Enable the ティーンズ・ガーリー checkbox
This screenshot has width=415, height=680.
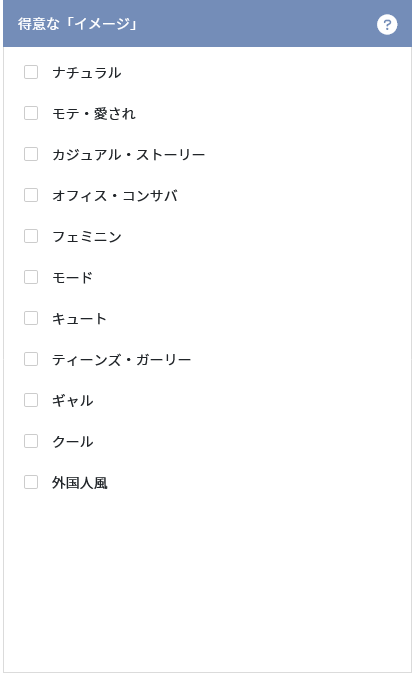31,359
